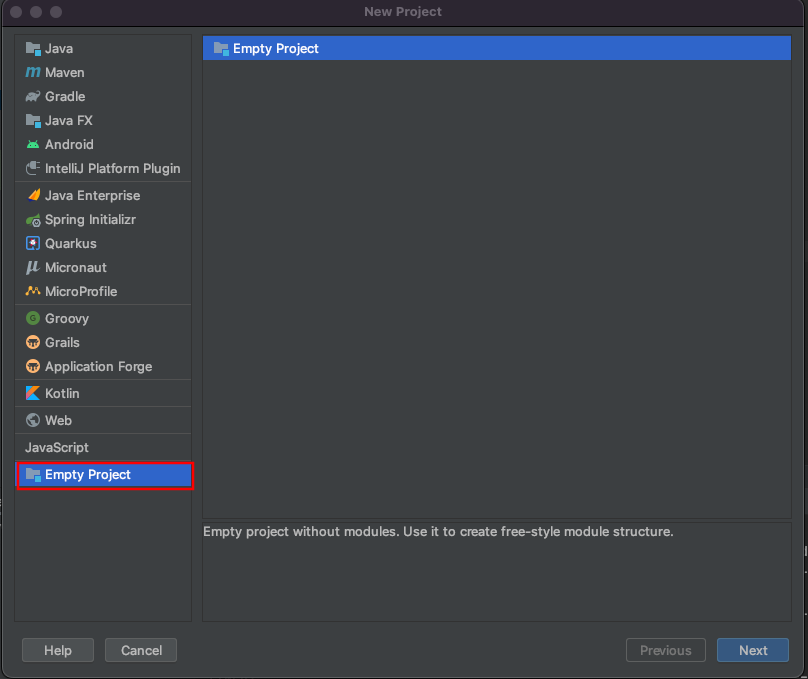Select the Kotlin project label

coord(62,393)
